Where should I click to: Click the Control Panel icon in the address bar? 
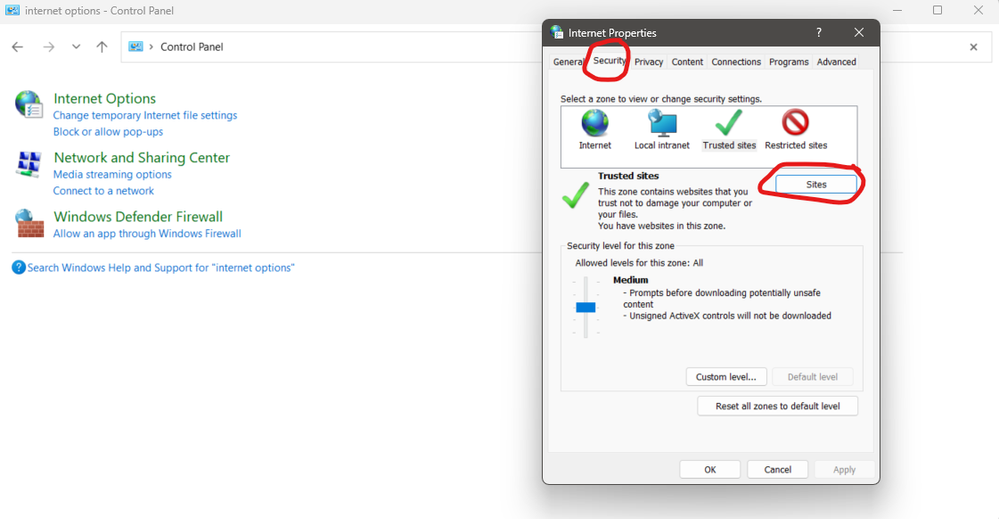(136, 46)
